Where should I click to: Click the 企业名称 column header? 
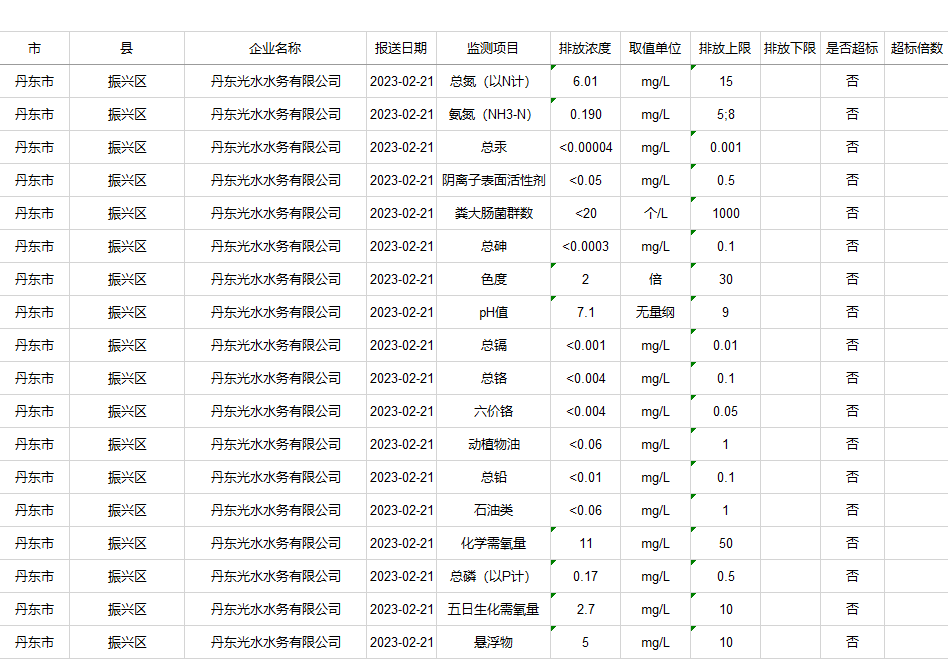tap(275, 48)
